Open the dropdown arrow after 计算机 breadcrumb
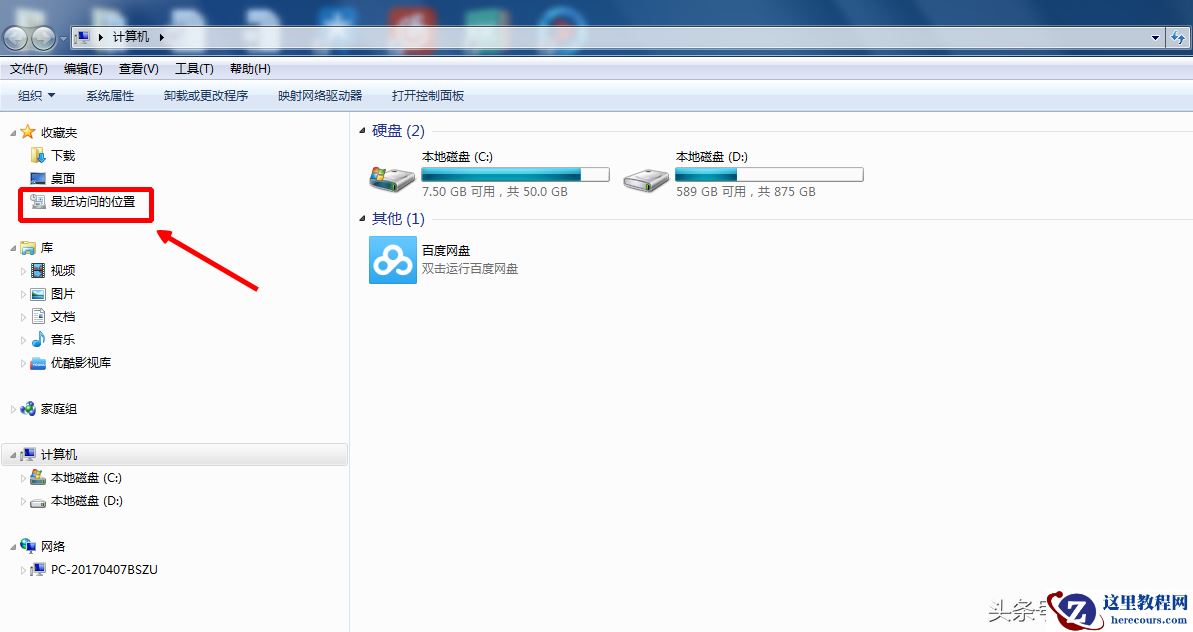Viewport: 1193px width, 632px height. click(161, 37)
